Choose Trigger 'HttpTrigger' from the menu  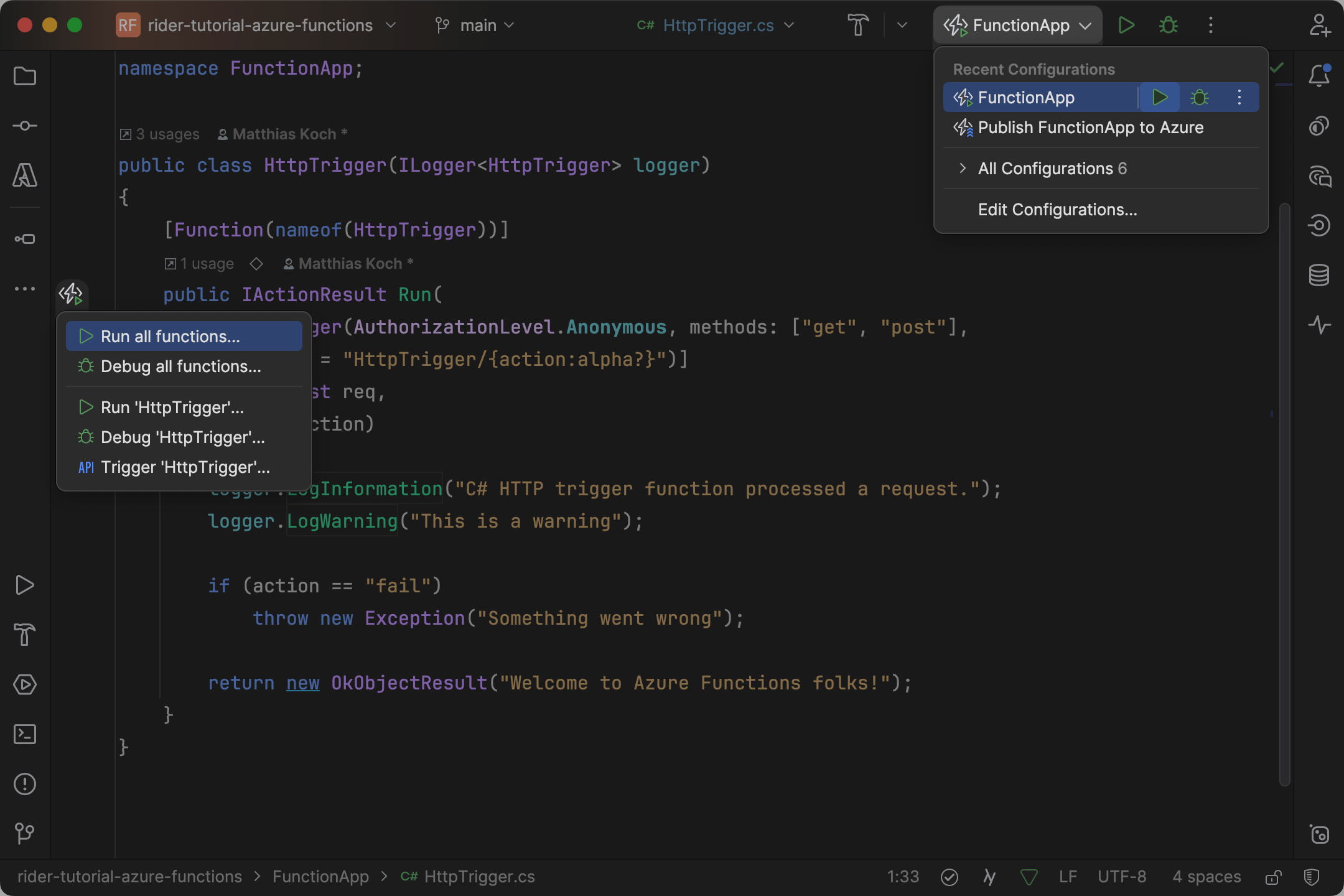point(185,467)
